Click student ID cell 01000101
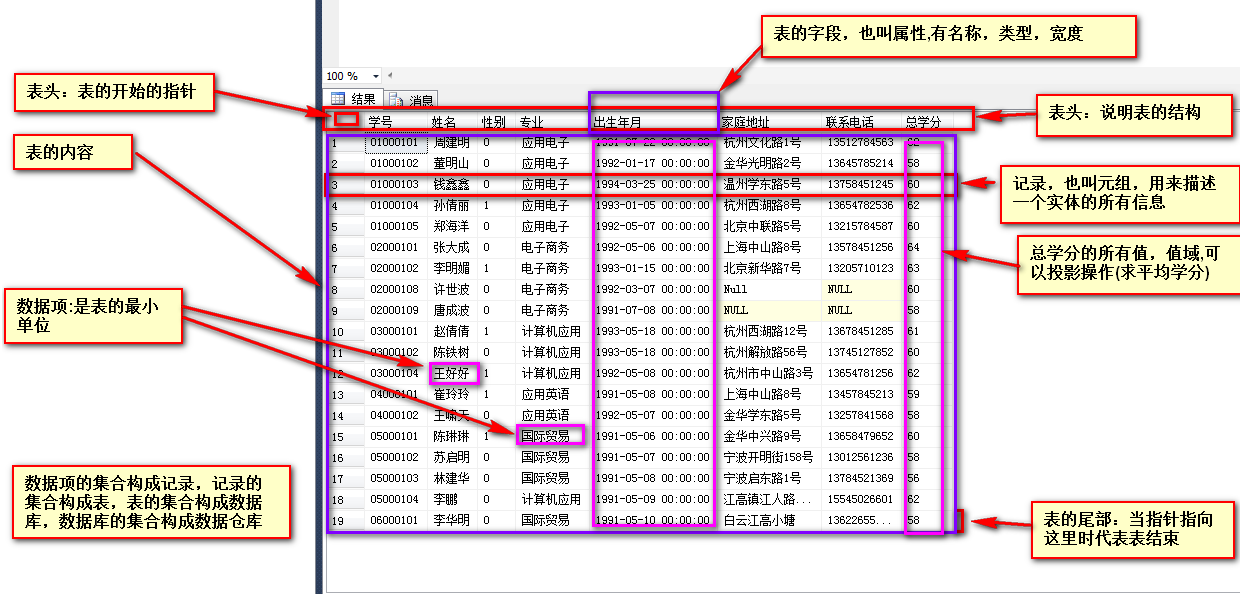 (394, 143)
